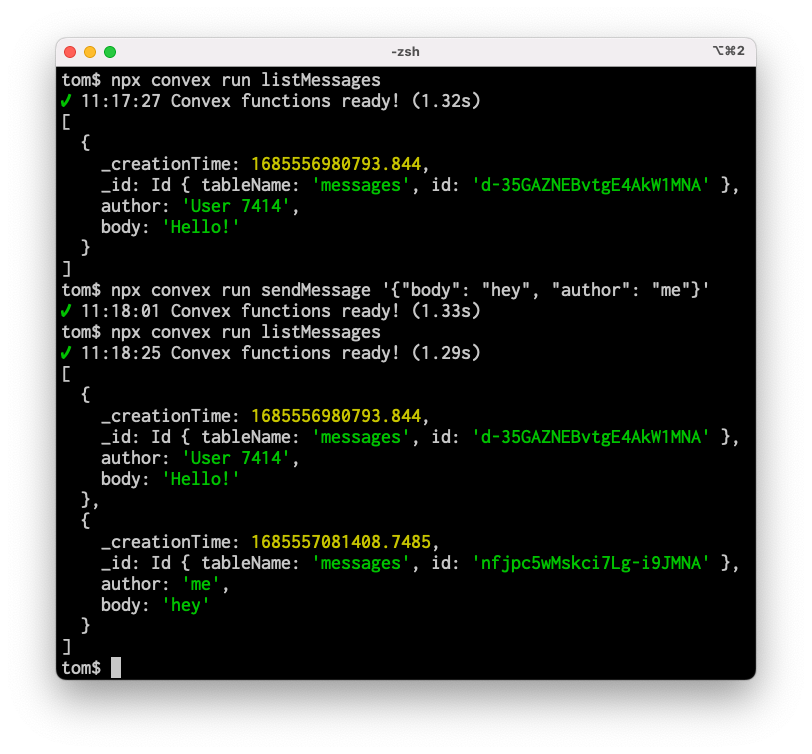Click the green checkmark beside 11:17:27

point(66,101)
